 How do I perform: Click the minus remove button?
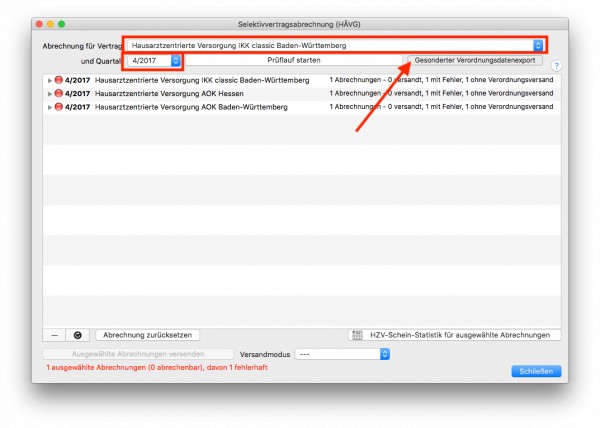[x=54, y=335]
